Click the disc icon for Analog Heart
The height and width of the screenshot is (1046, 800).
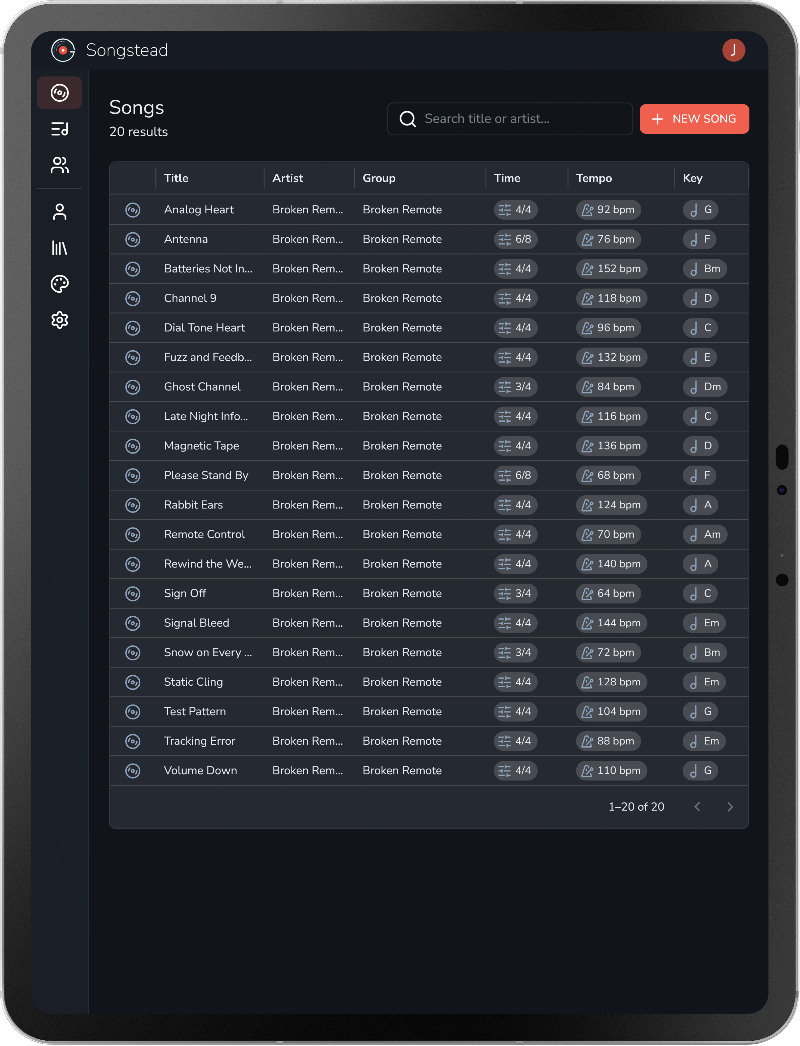(x=133, y=210)
